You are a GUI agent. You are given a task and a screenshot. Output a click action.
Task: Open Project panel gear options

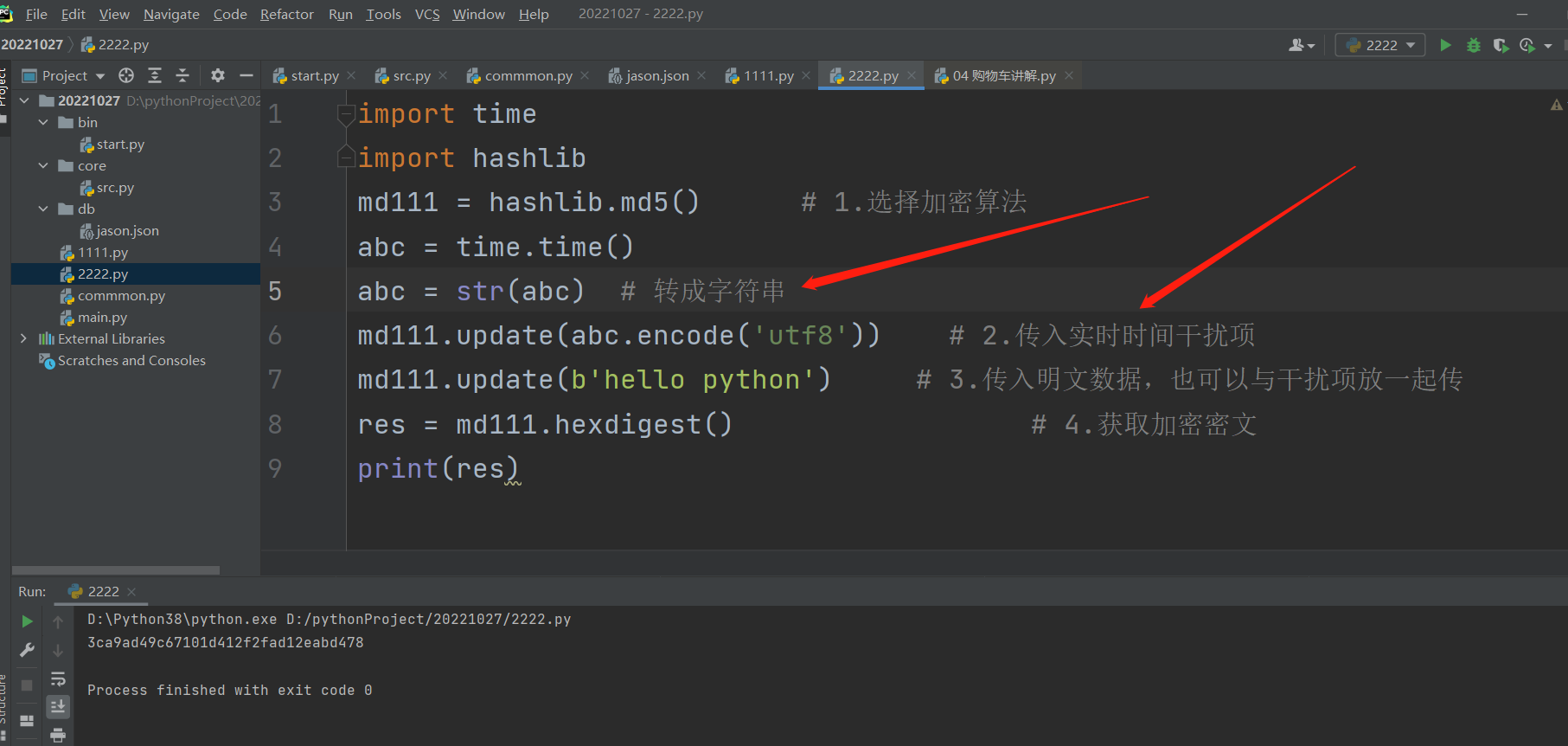click(x=218, y=75)
